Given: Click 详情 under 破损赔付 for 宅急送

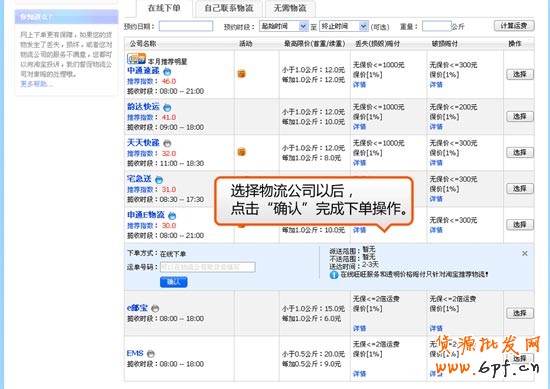Looking at the screenshot, I should (x=436, y=199).
